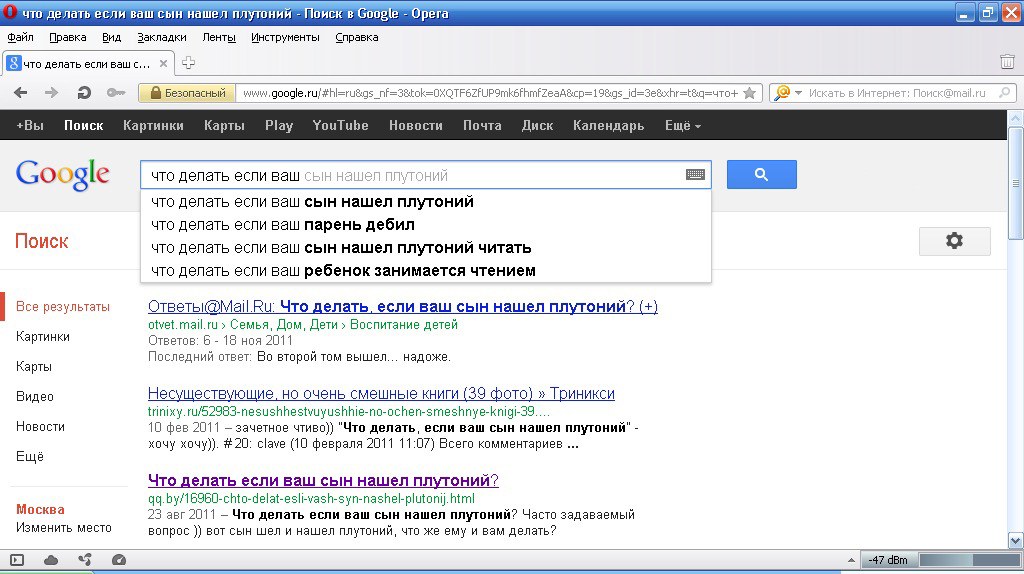The height and width of the screenshot is (574, 1024).
Task: Go to Картинки in the Google bar
Action: (153, 125)
